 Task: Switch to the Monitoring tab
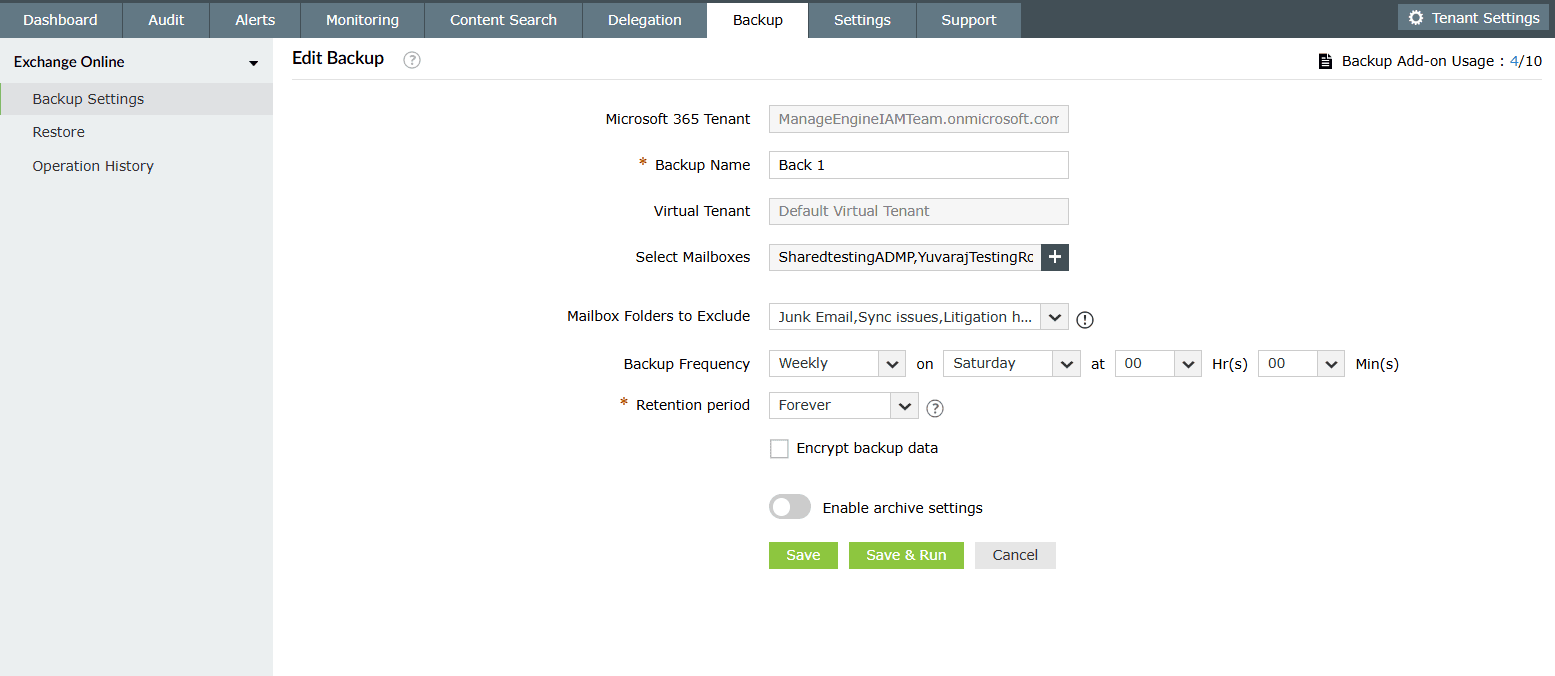pyautogui.click(x=362, y=20)
